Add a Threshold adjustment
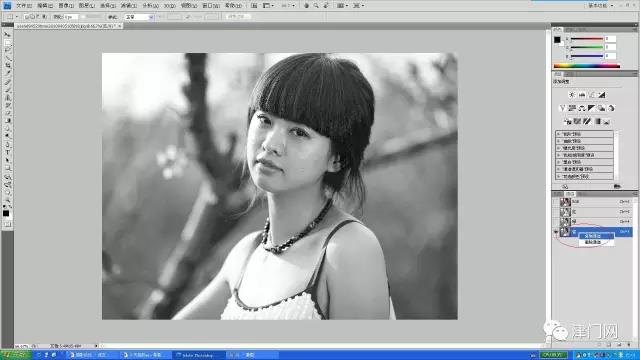Viewport: 640px width, 360px height. tap(587, 122)
